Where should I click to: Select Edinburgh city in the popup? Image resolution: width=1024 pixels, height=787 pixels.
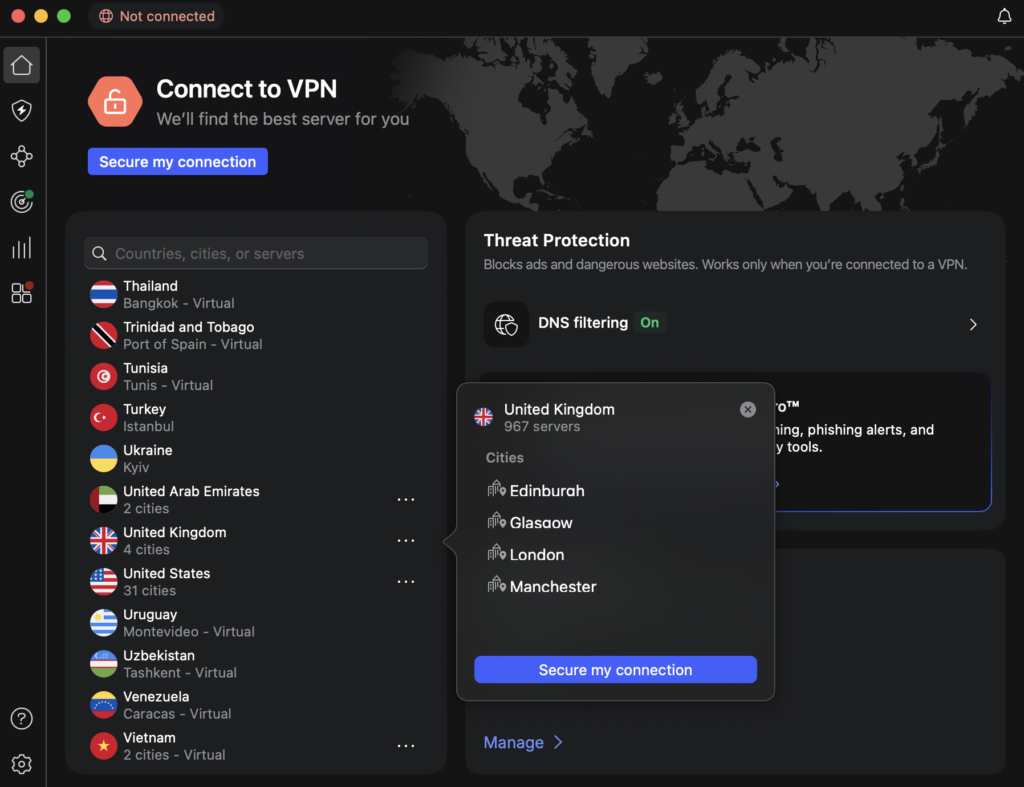[x=536, y=490]
